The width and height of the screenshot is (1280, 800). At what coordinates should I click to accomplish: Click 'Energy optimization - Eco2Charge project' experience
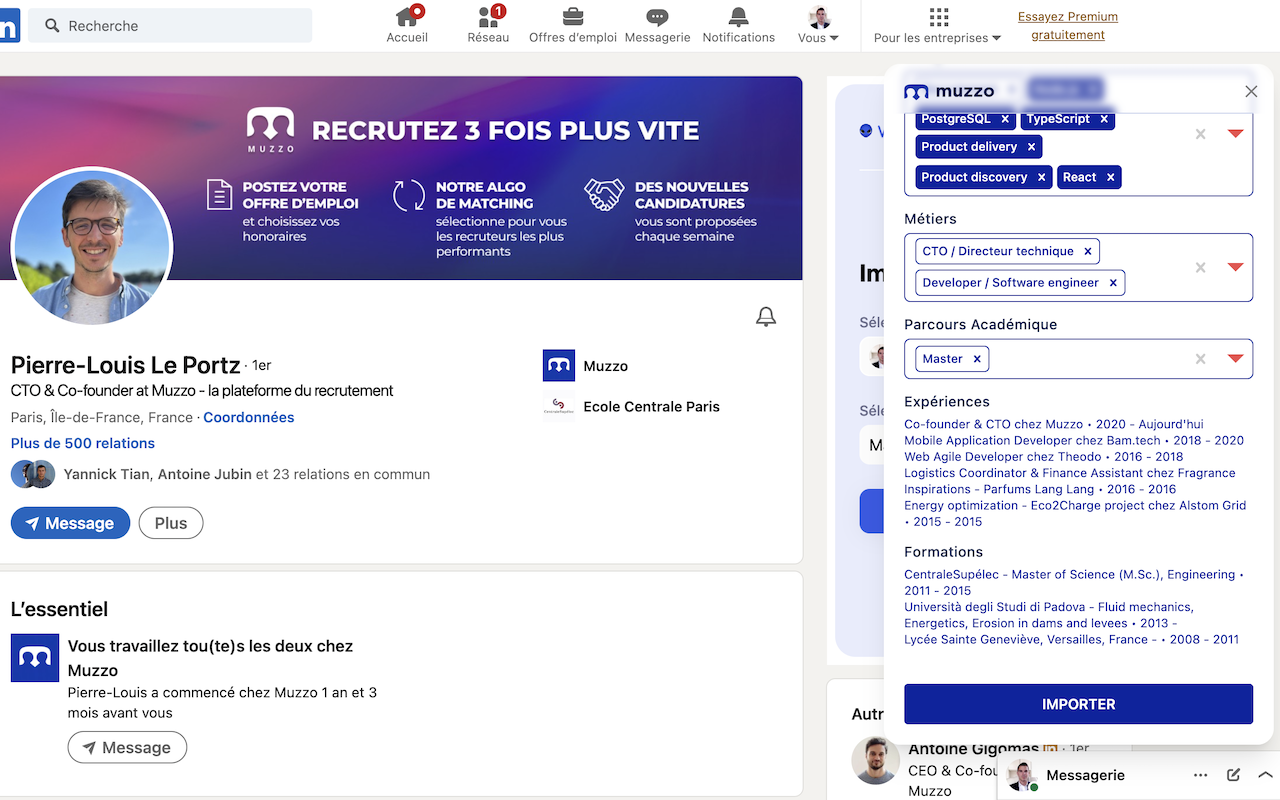click(x=1075, y=513)
